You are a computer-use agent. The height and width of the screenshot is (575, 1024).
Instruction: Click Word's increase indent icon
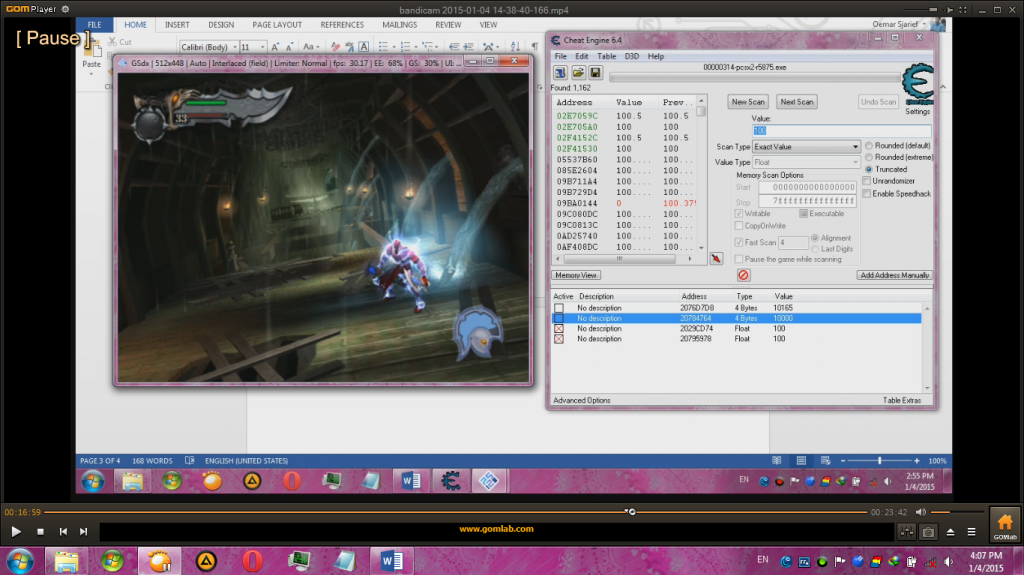click(468, 46)
